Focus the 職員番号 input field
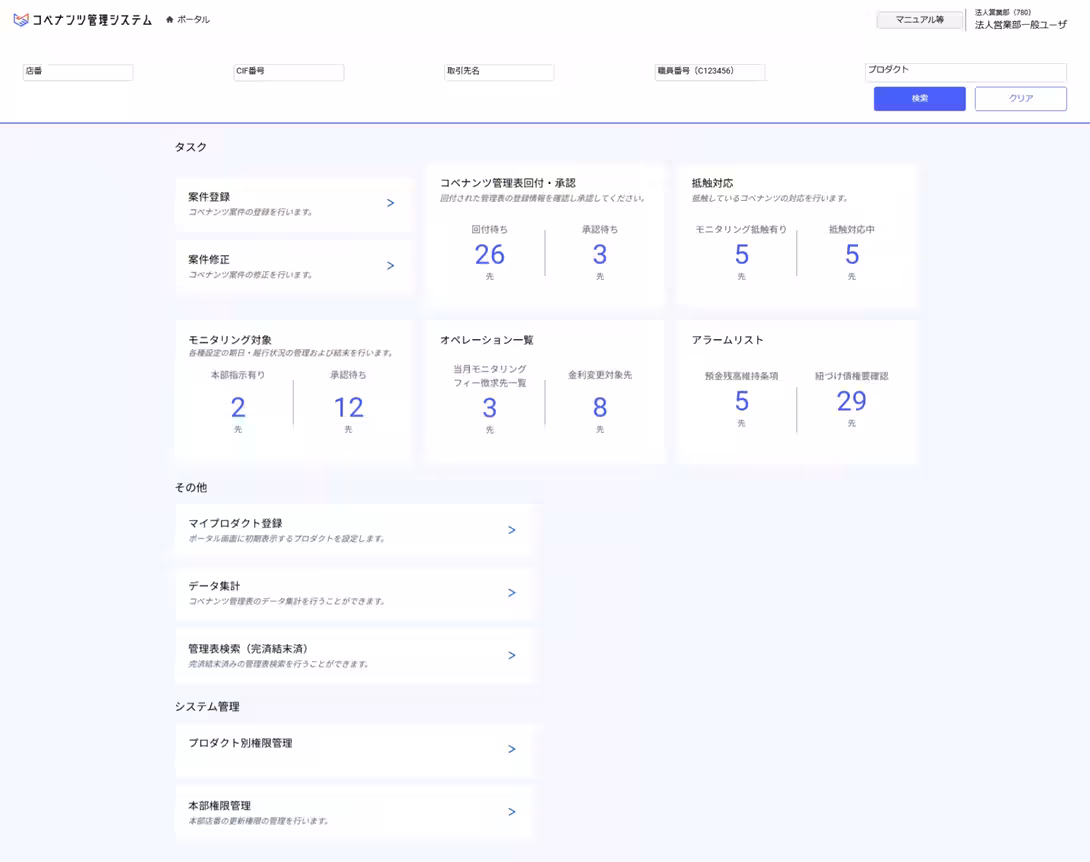Viewport: 1090px width, 862px height. click(710, 72)
